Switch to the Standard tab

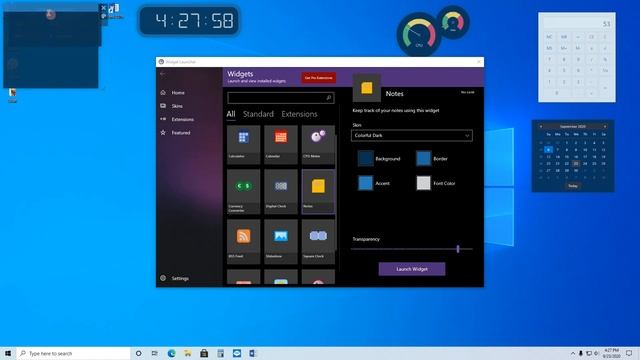coord(258,114)
